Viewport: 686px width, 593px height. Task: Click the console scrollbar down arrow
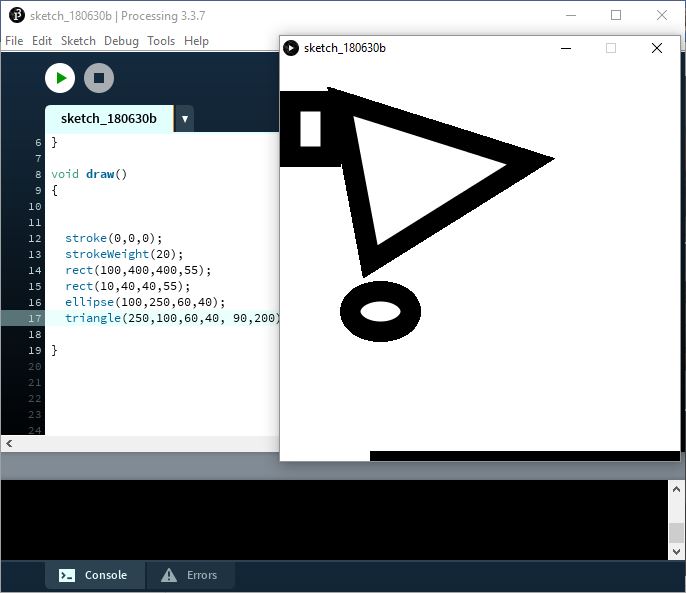click(x=676, y=551)
